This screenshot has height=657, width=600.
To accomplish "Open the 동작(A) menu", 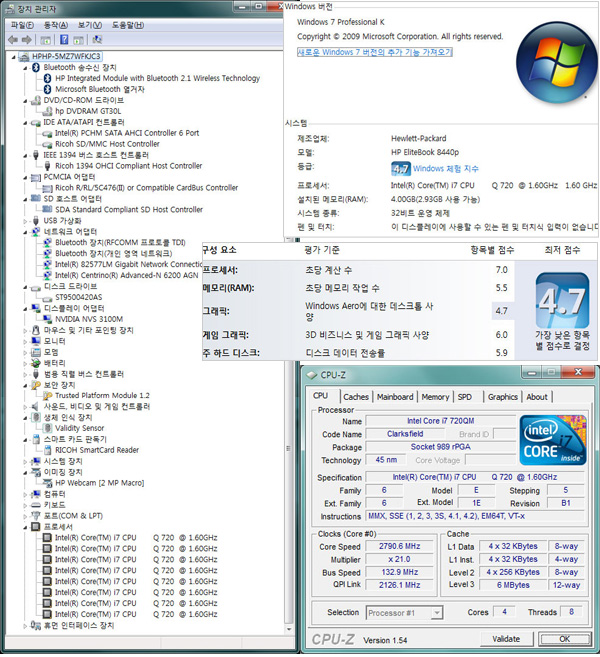I will pyautogui.click(x=56, y=25).
